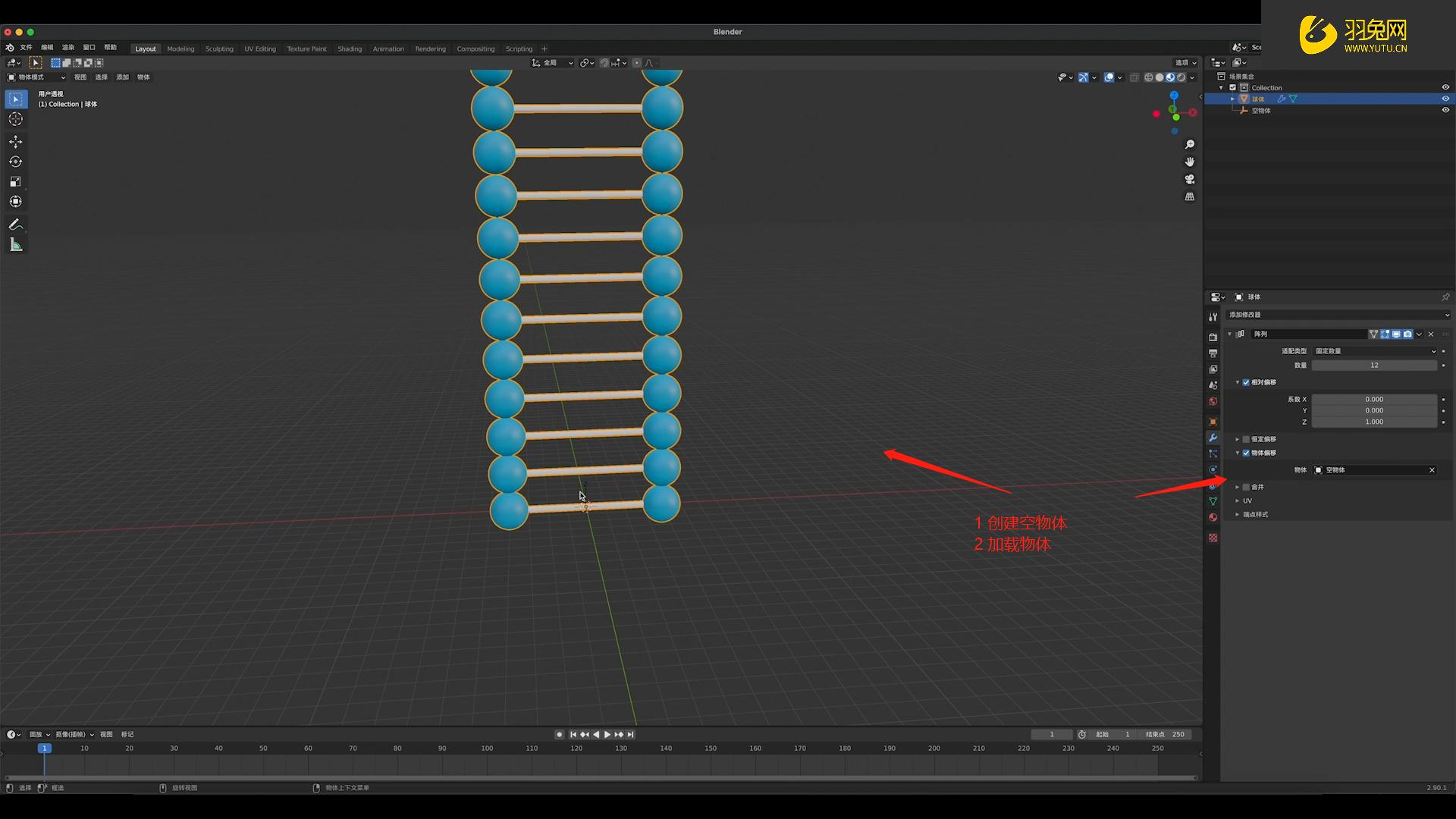The height and width of the screenshot is (819, 1456).
Task: Set the 系数 Z value slider
Action: tap(1374, 422)
